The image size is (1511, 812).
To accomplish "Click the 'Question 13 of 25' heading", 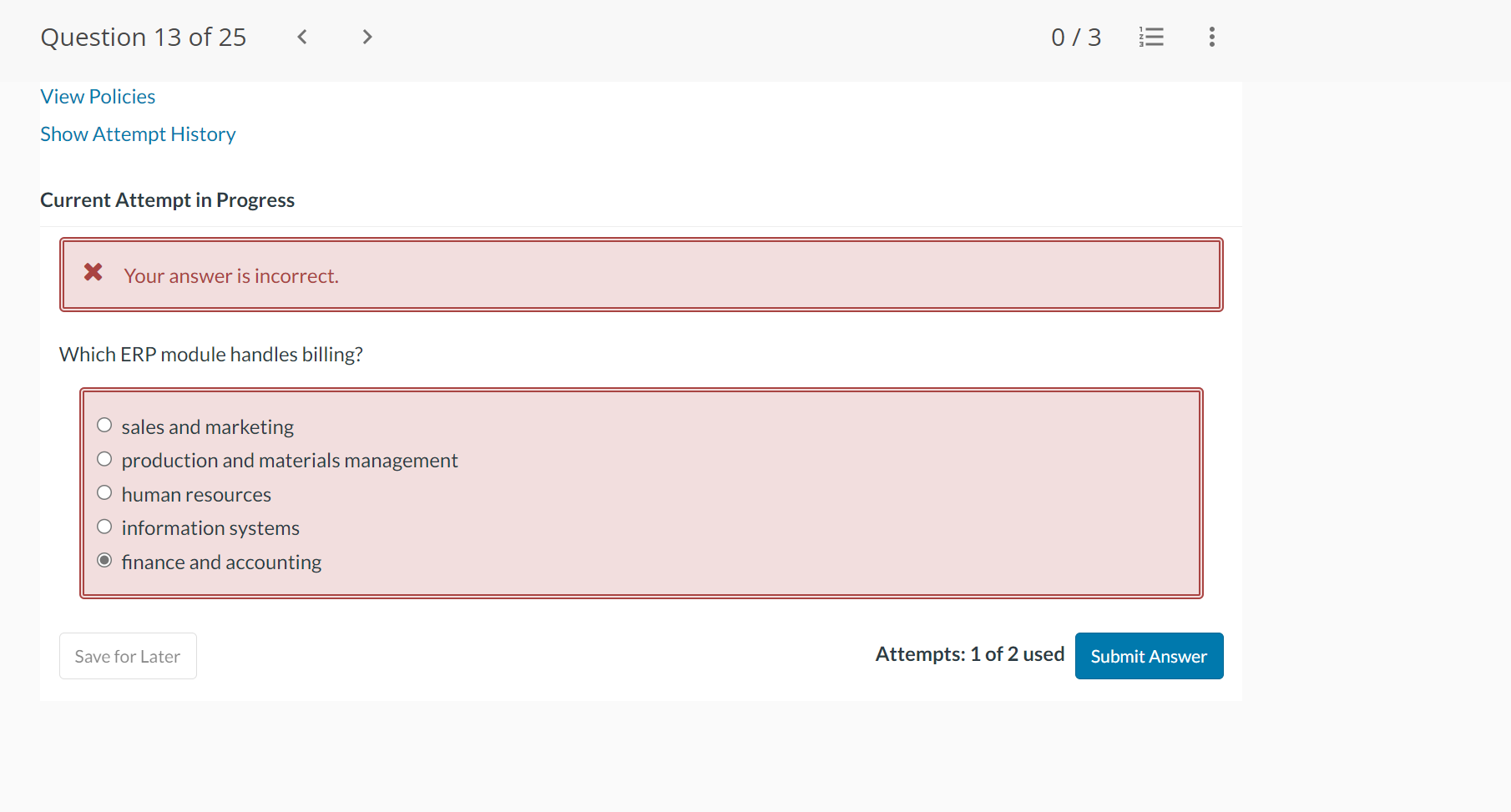I will (143, 37).
